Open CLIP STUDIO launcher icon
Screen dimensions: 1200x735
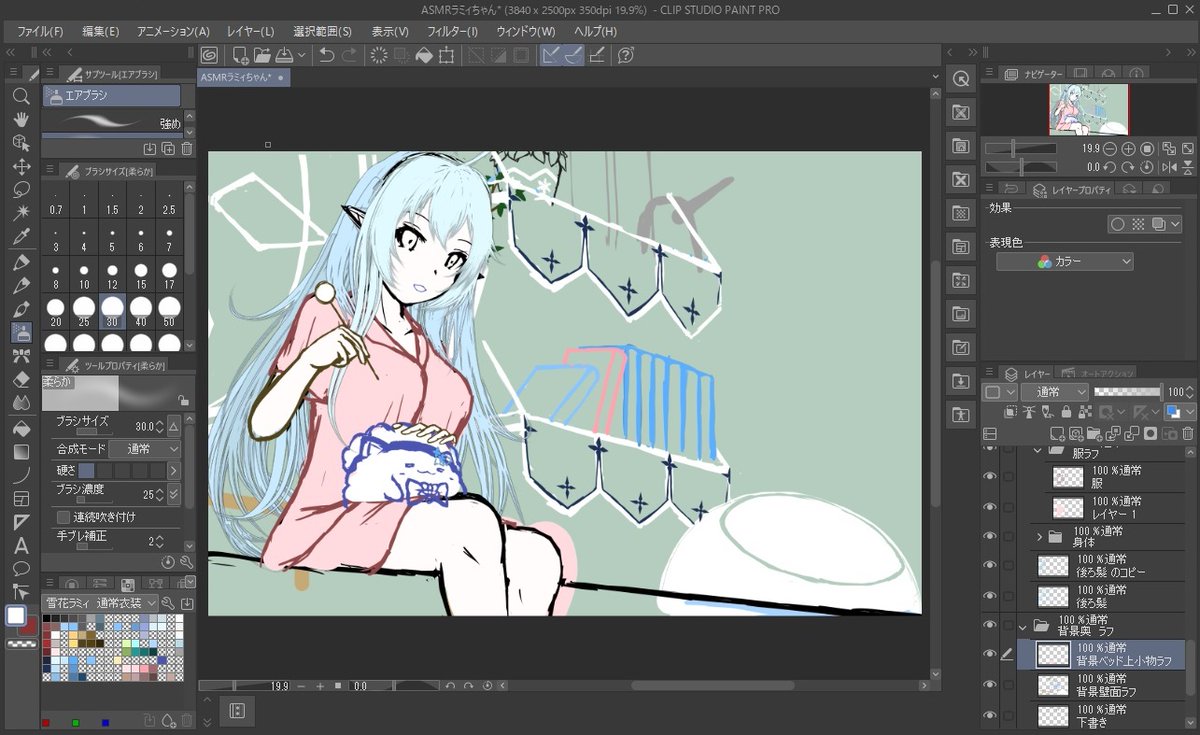(210, 55)
